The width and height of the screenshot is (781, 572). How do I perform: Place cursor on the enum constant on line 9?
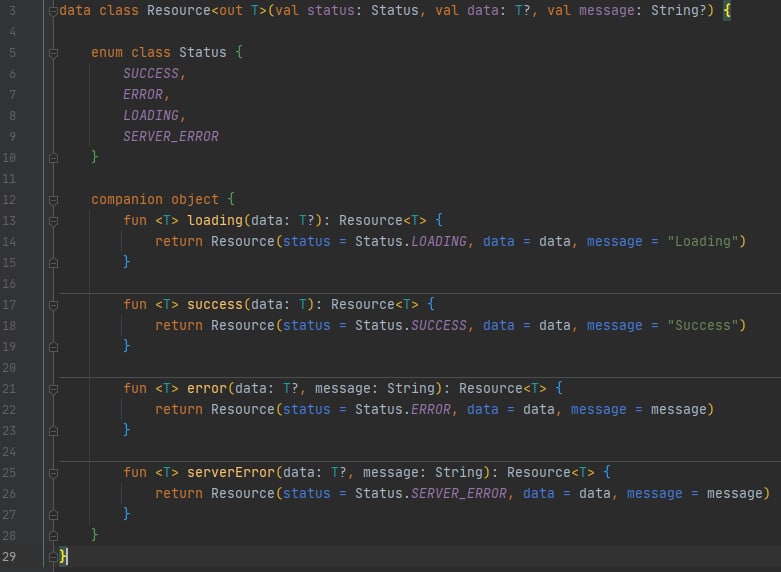pos(171,137)
